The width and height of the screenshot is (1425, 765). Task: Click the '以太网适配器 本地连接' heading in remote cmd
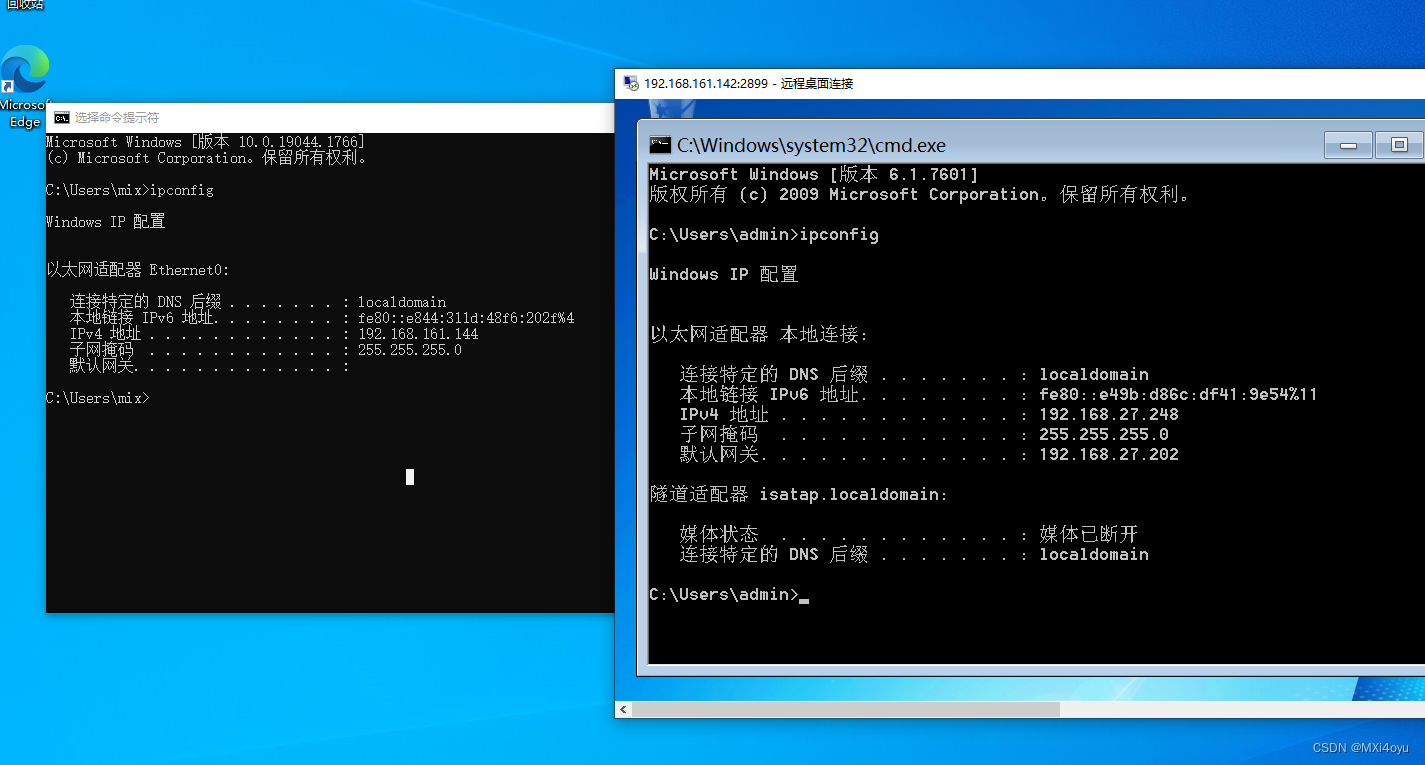point(759,334)
